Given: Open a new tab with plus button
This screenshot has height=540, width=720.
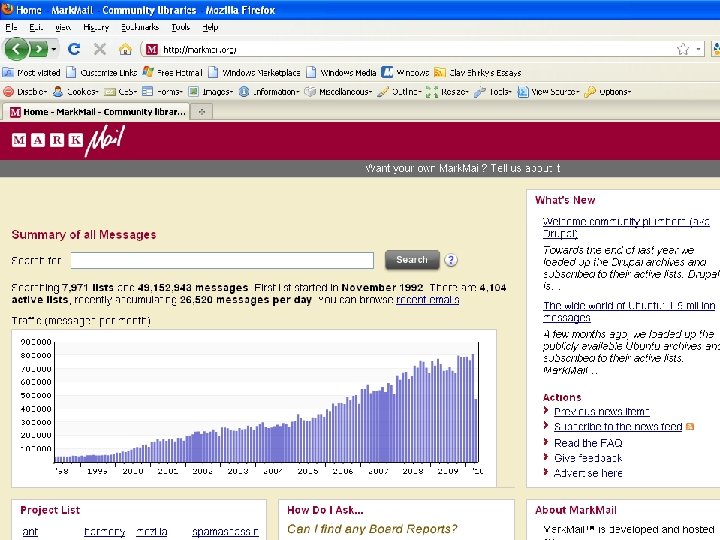Looking at the screenshot, I should (202, 112).
